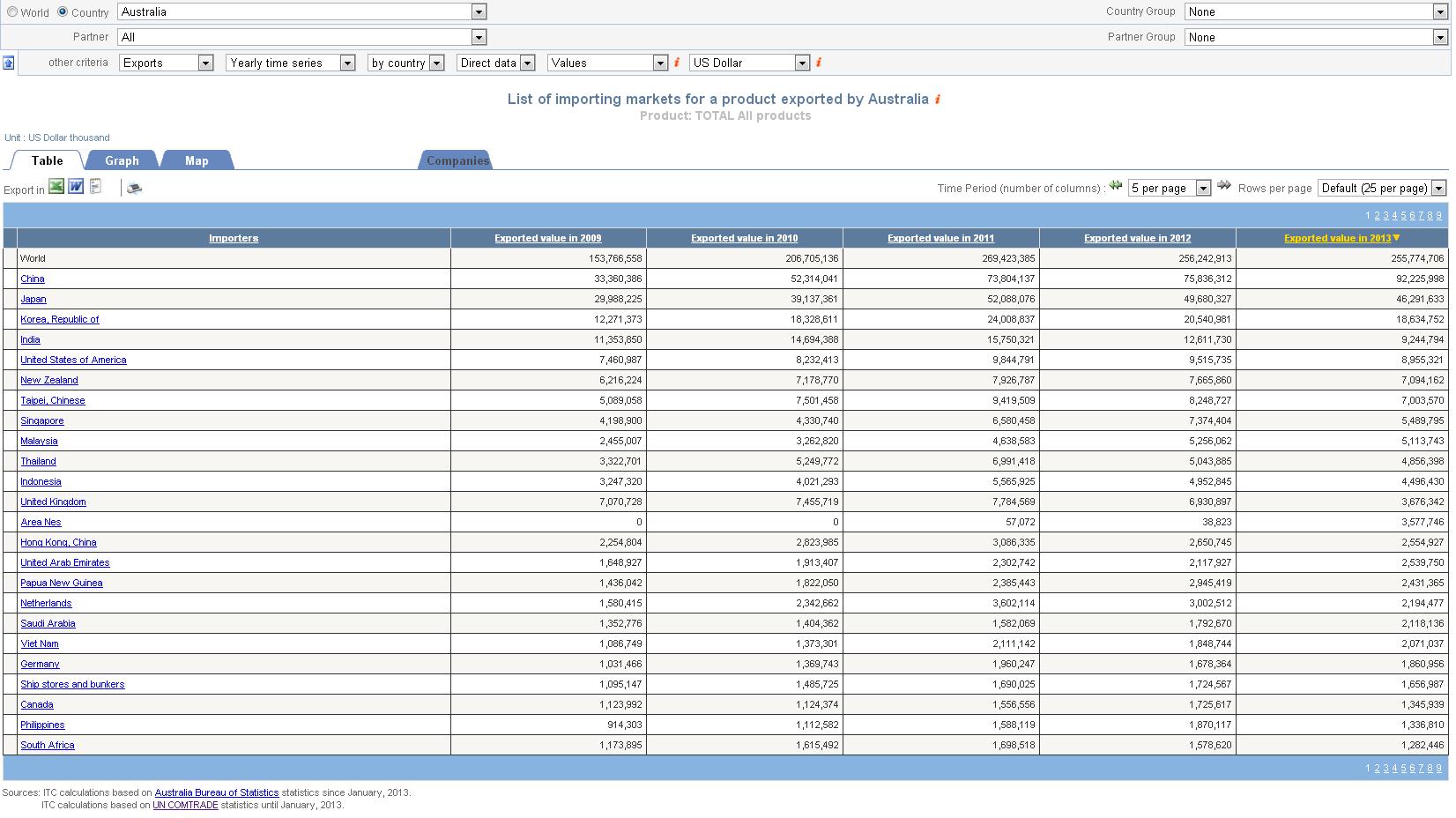
Task: Open the 5 per page columns dropdown
Action: (x=1170, y=188)
